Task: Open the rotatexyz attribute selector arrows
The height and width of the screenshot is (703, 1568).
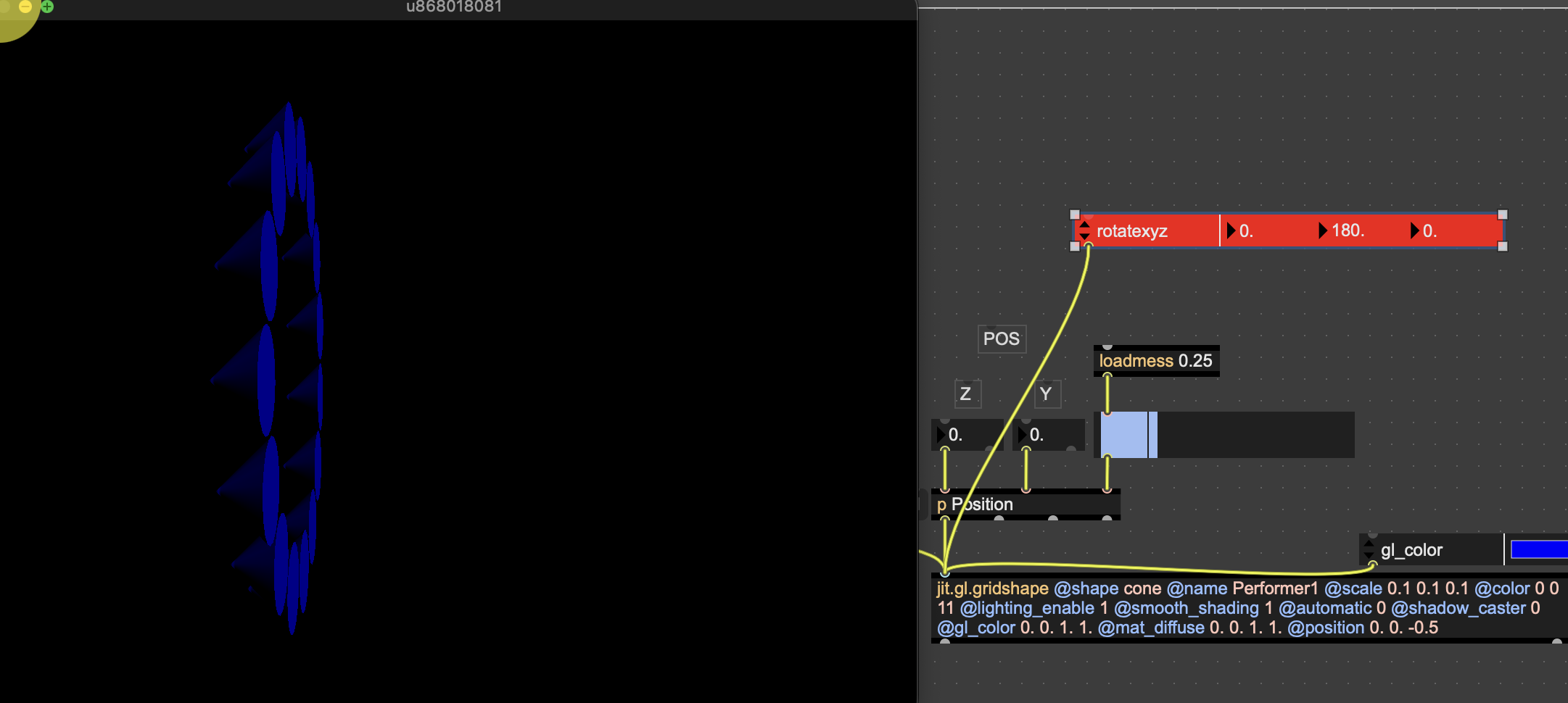Action: 1084,231
